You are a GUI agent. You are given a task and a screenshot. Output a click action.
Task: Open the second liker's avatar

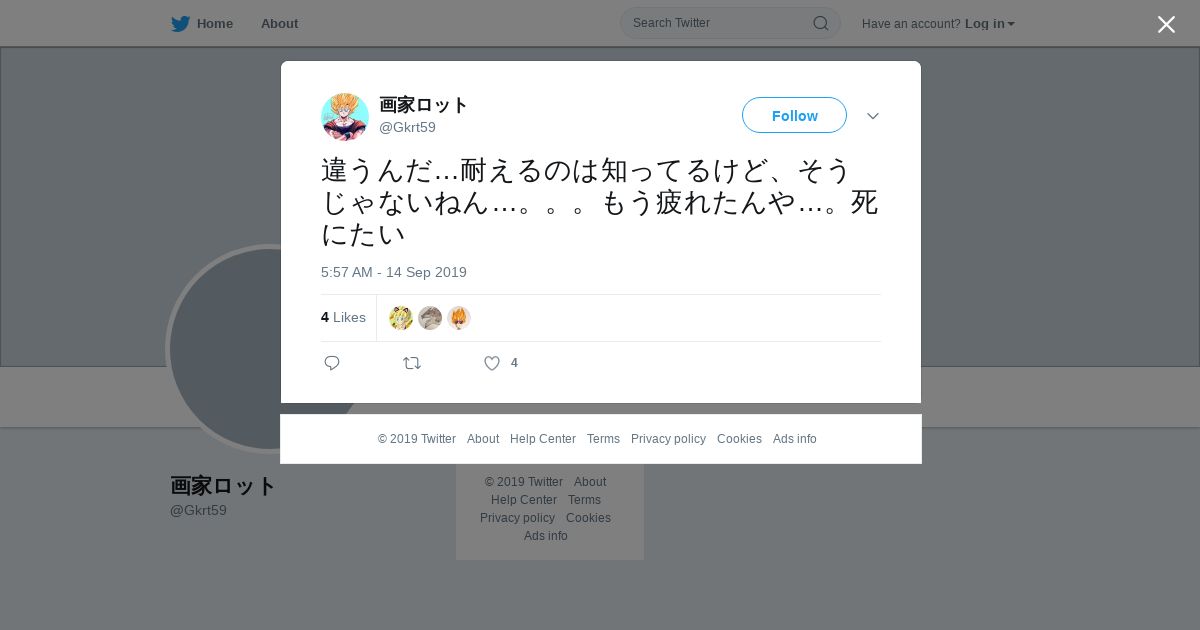(430, 318)
